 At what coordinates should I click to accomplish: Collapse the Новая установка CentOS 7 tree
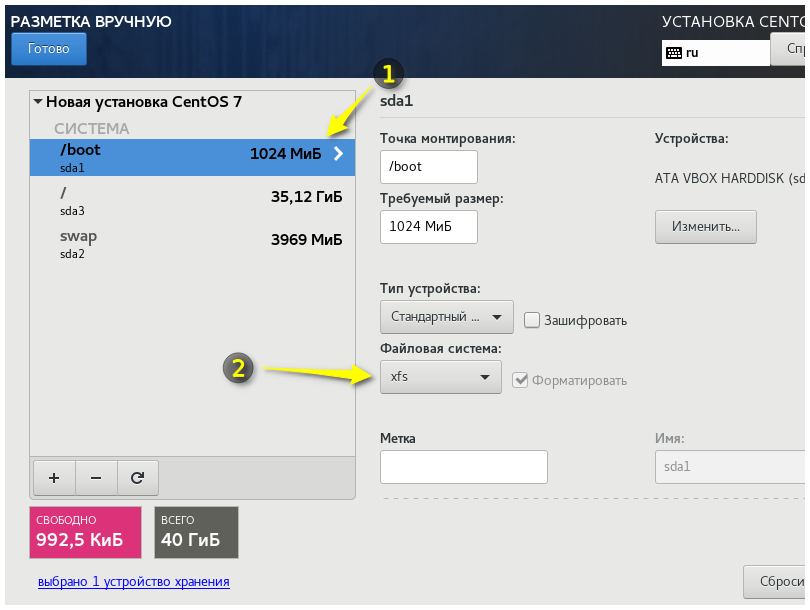(38, 102)
